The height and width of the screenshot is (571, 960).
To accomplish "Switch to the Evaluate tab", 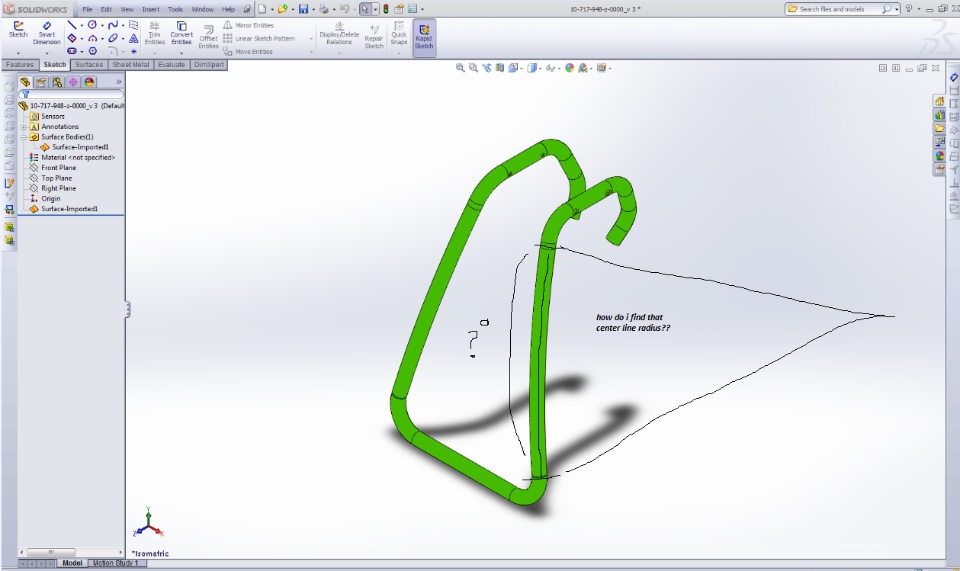I will coord(171,64).
